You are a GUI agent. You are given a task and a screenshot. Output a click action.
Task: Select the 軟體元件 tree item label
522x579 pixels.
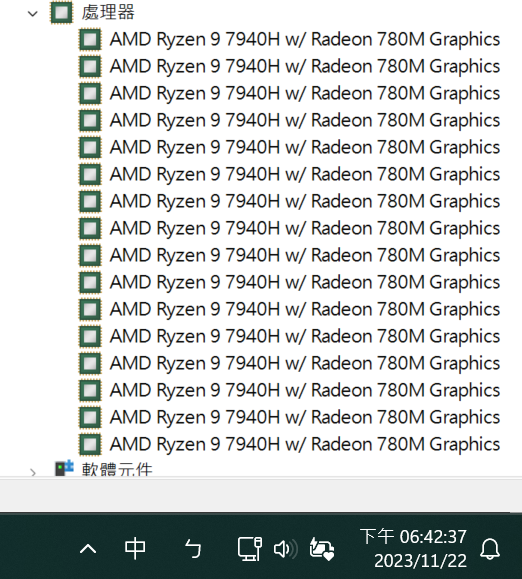pyautogui.click(x=117, y=469)
